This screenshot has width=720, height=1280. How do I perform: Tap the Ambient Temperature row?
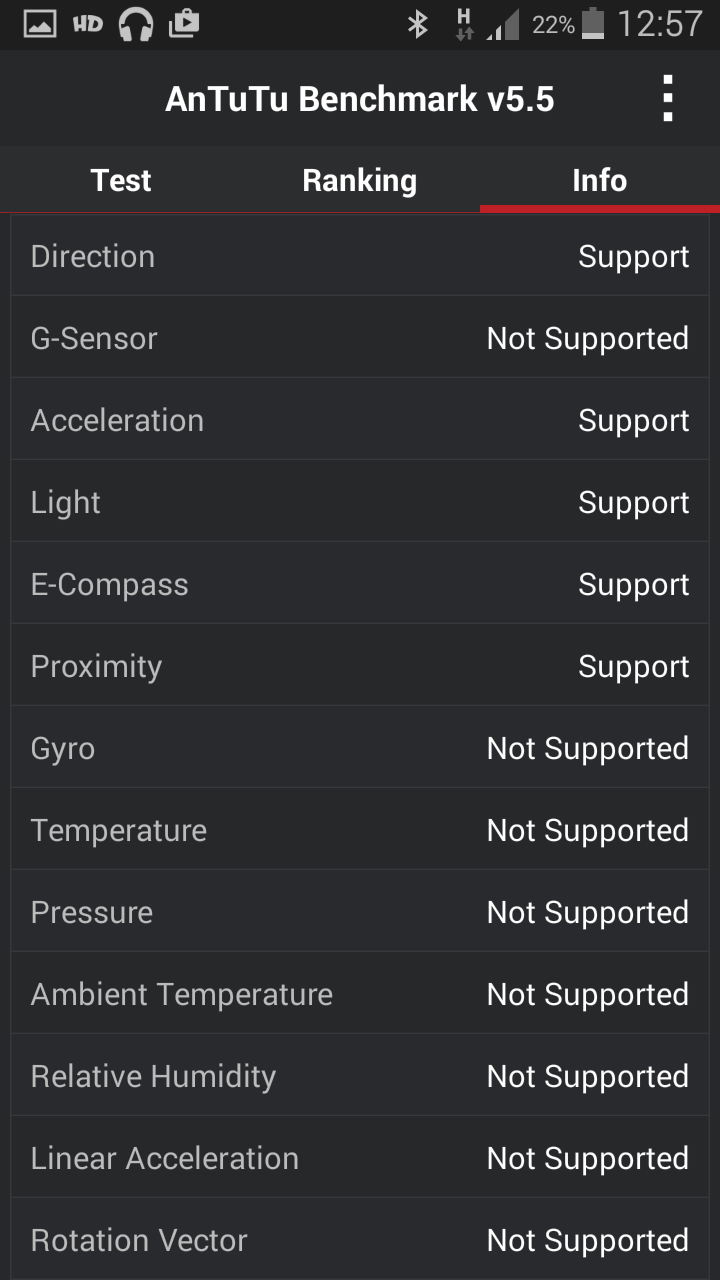tap(360, 994)
